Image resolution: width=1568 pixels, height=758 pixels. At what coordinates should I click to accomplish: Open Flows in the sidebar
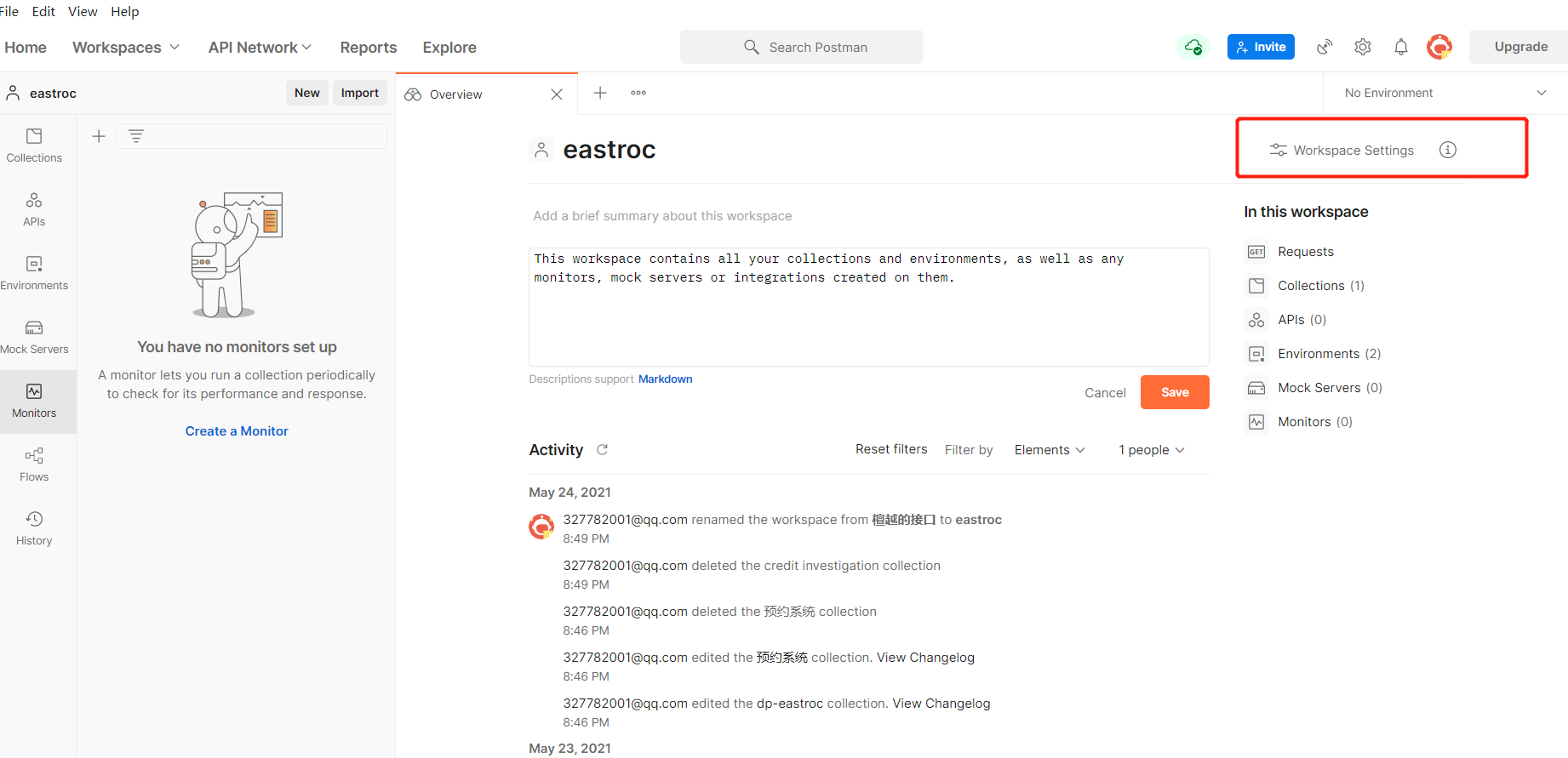point(34,464)
